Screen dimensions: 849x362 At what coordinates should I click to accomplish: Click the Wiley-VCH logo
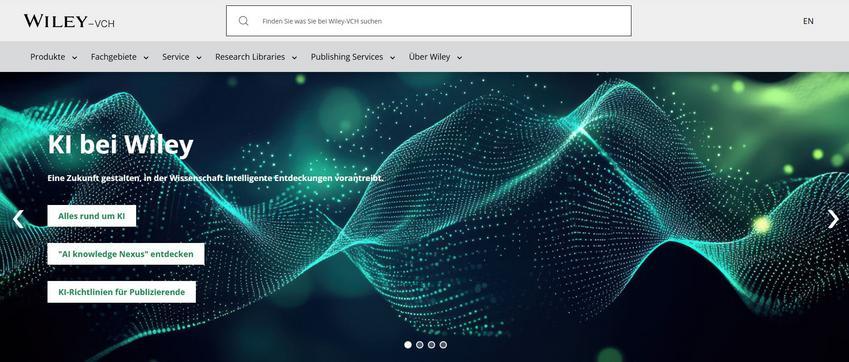tap(69, 21)
